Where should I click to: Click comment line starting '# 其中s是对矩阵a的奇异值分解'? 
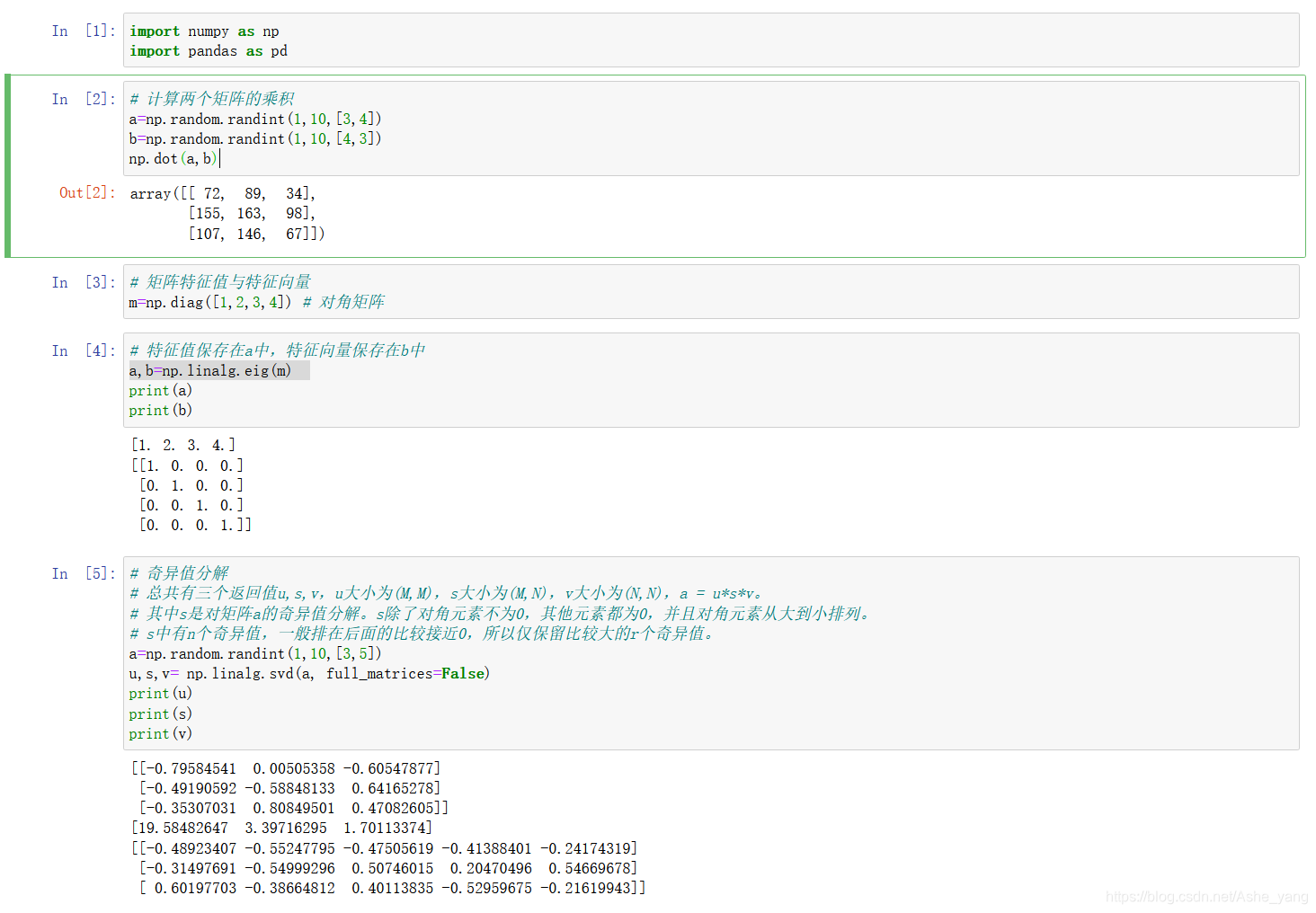[500, 614]
